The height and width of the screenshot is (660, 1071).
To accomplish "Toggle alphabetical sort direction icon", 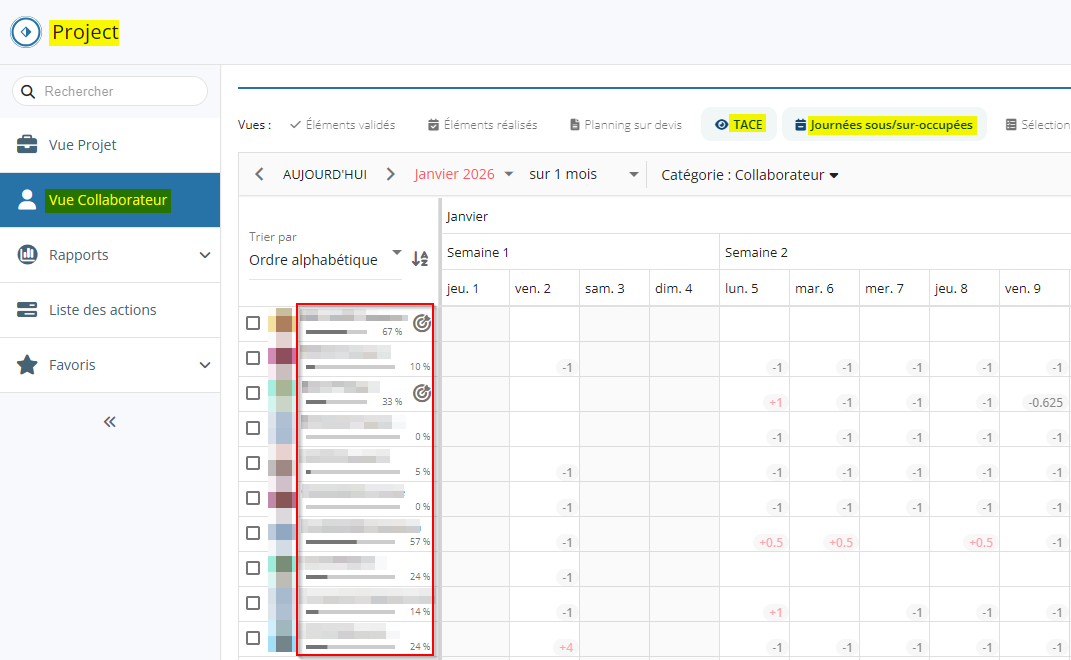I will [420, 259].
